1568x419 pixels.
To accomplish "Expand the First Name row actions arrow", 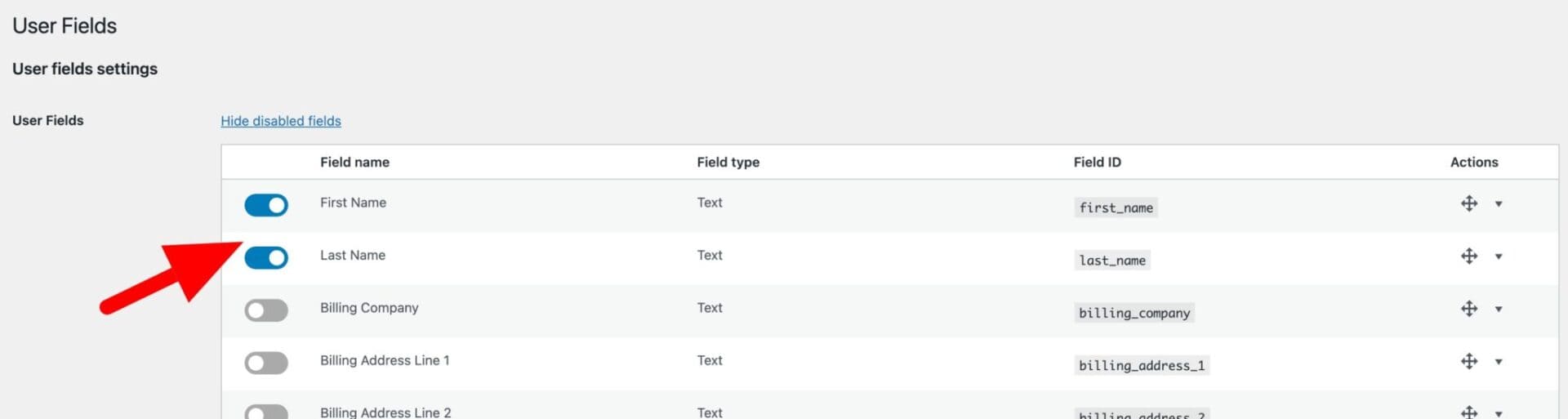I will [x=1498, y=204].
